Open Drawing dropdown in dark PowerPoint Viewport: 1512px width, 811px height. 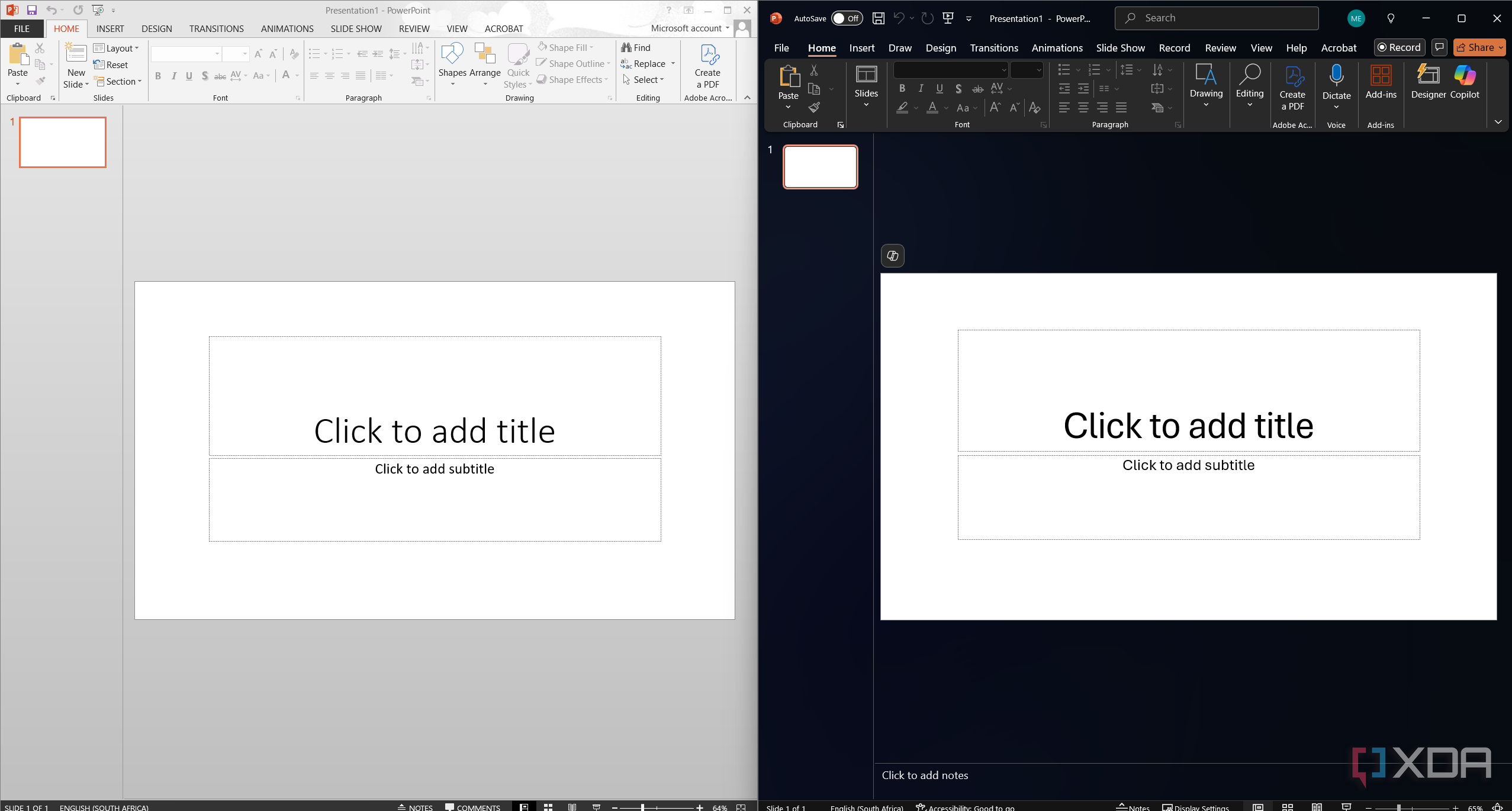(1206, 86)
